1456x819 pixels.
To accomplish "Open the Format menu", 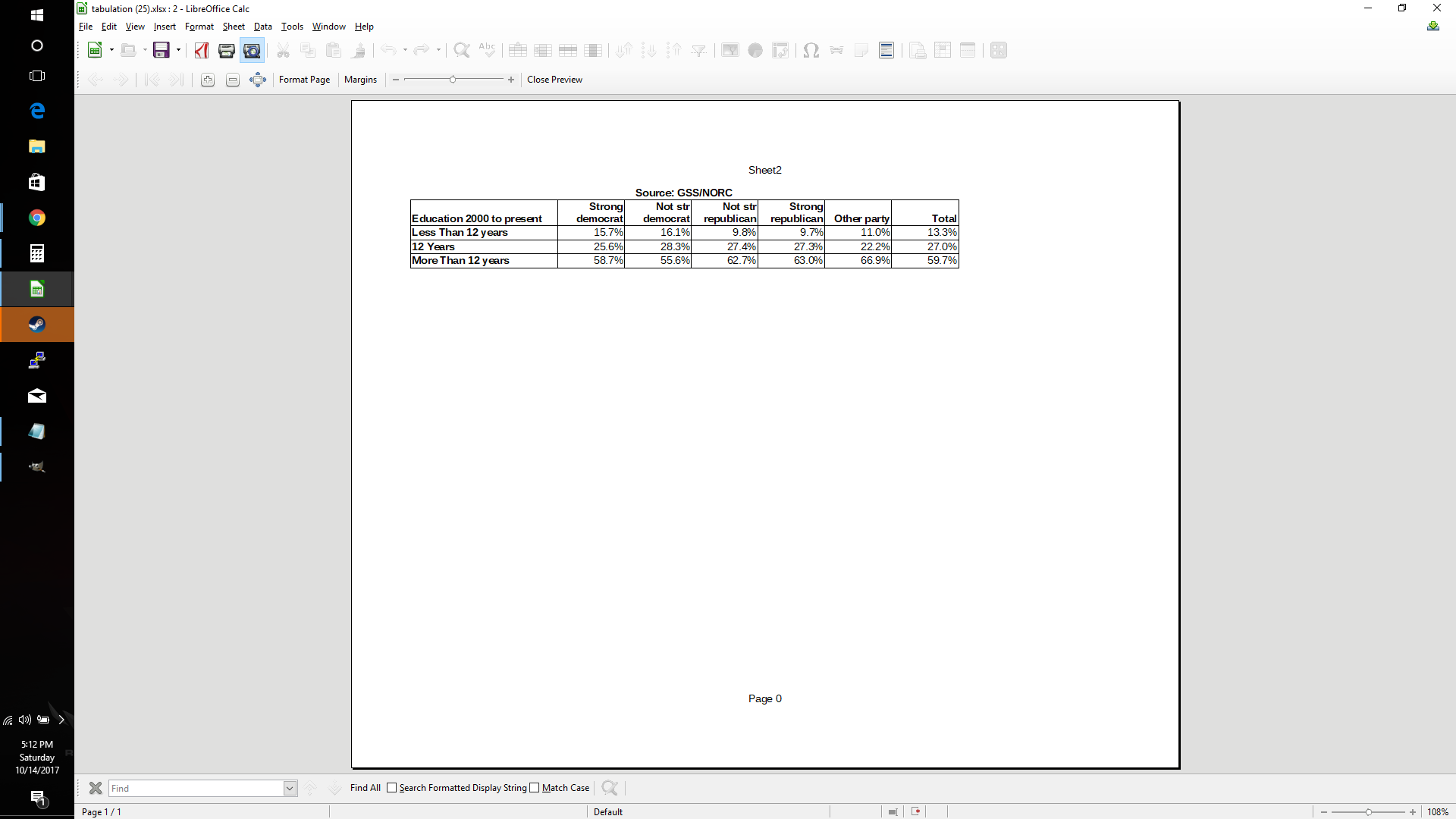I will [x=199, y=27].
